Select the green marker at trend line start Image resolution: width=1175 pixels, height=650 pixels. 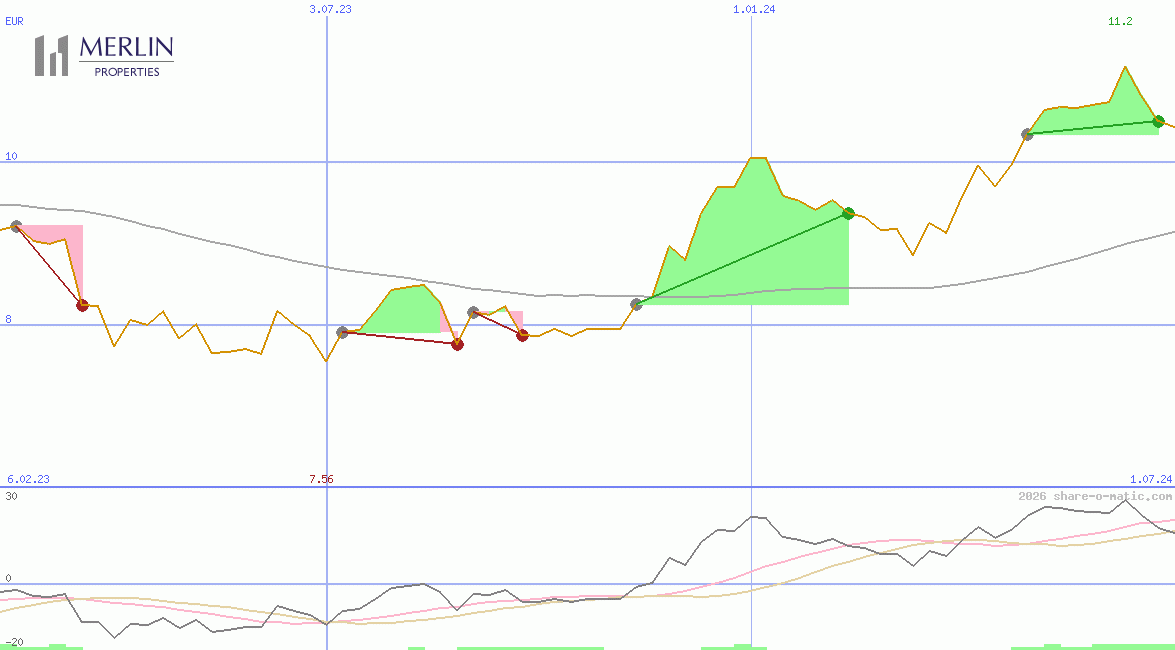tap(847, 212)
